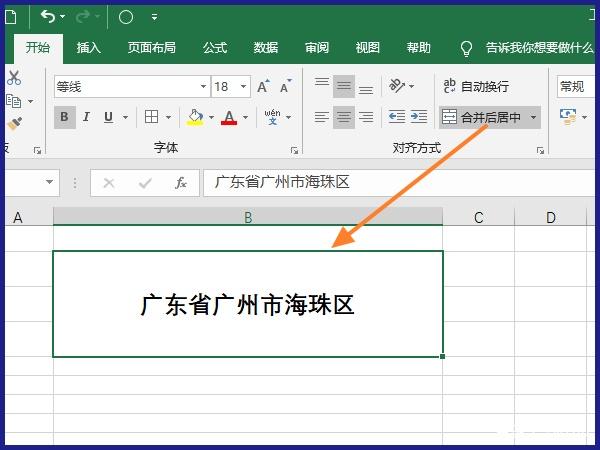Click the new blank document icon
Screen dimensions: 600x450
click(x=11, y=17)
